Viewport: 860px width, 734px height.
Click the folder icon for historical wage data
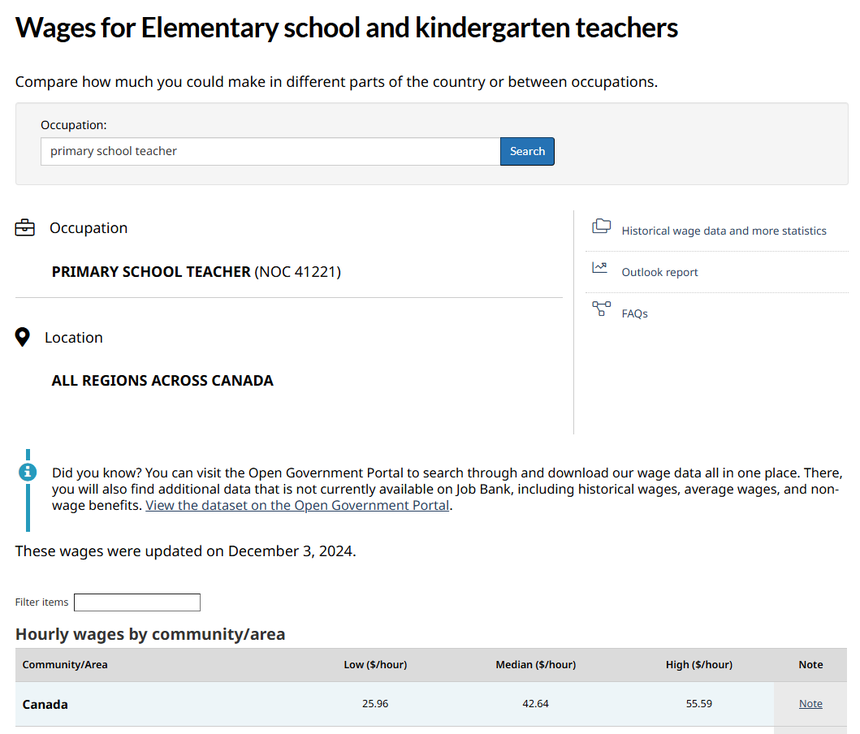[601, 227]
